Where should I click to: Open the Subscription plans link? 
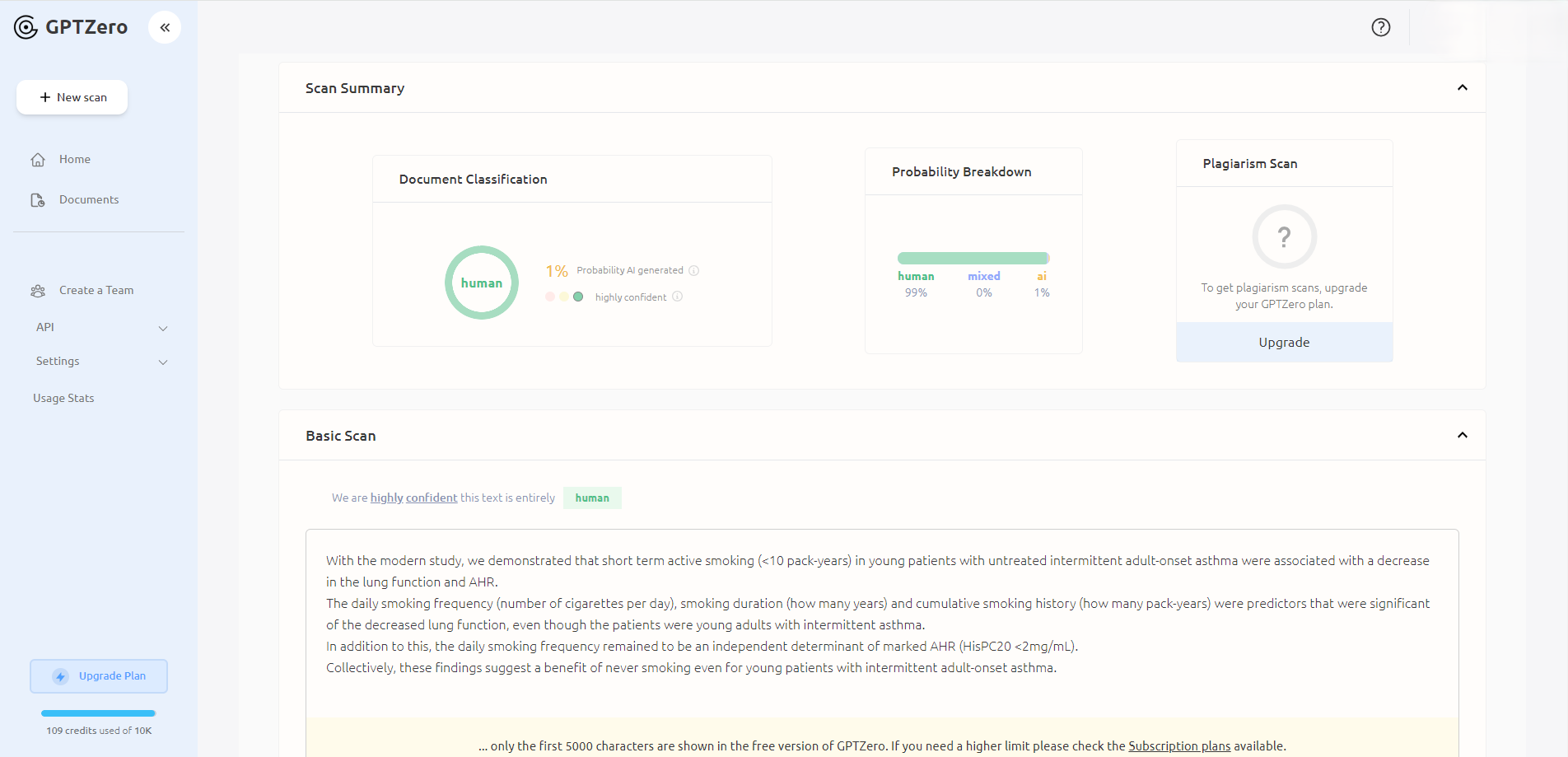point(1179,745)
